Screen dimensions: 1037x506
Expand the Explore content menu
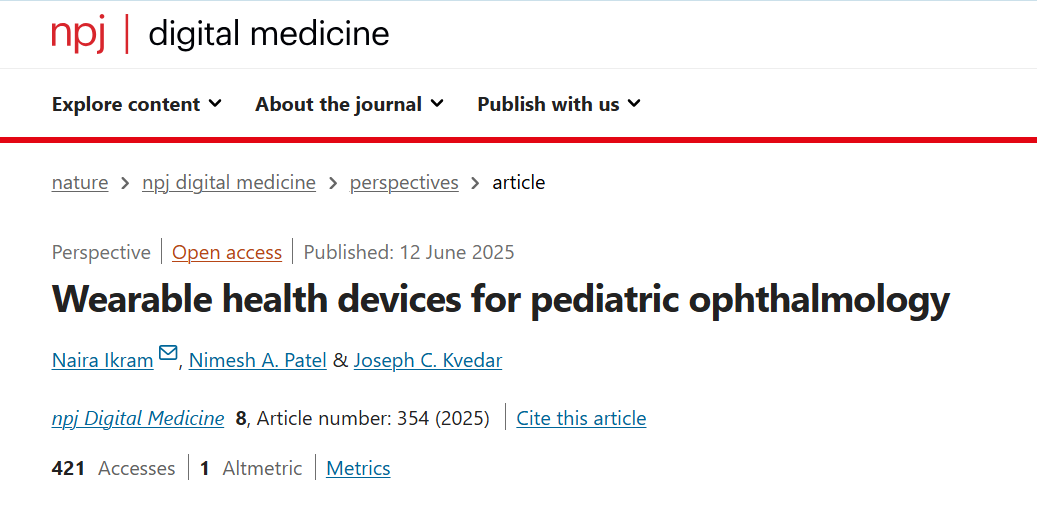point(137,105)
